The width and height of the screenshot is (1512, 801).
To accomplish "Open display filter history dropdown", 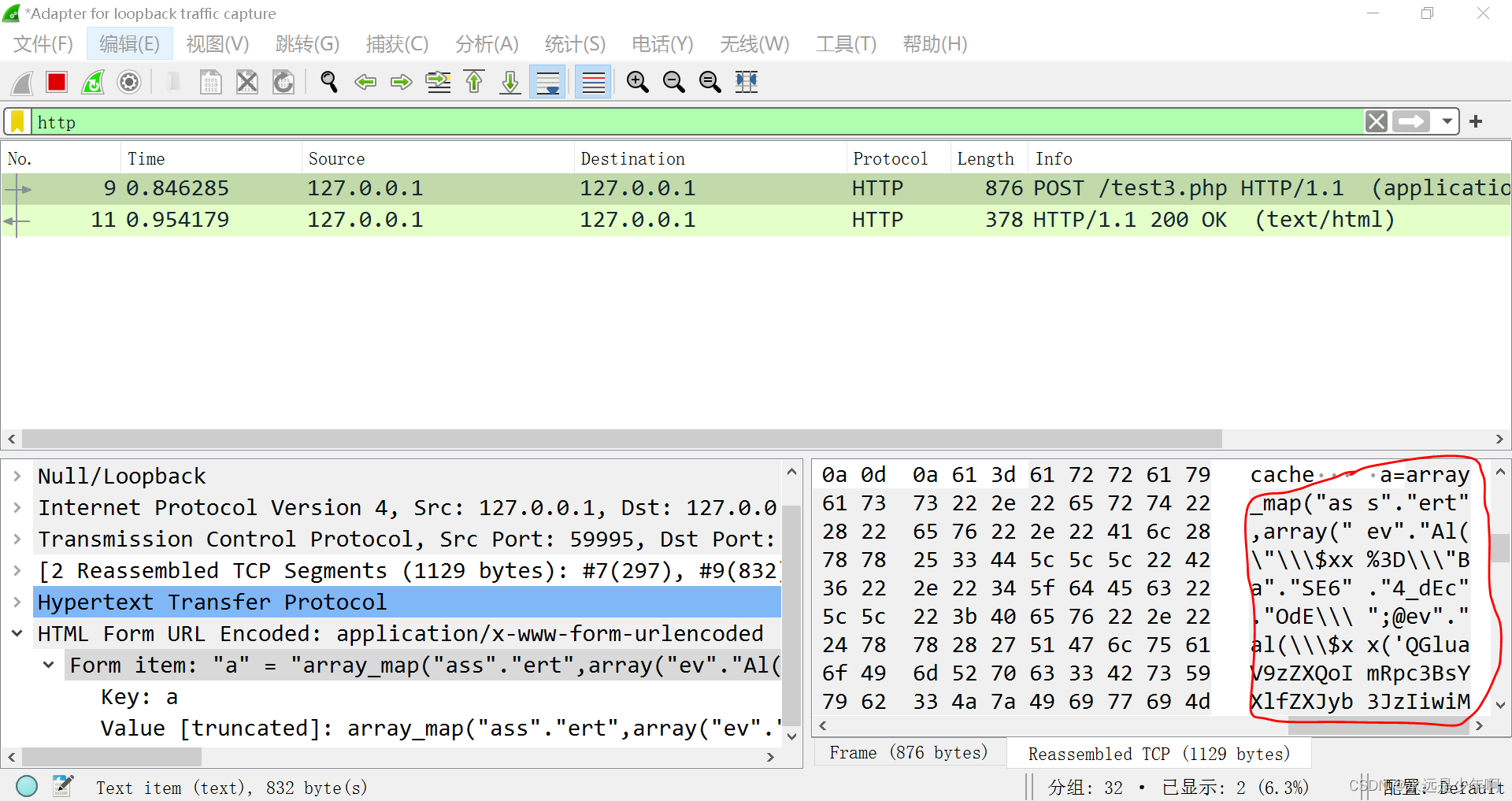I will pos(1447,121).
